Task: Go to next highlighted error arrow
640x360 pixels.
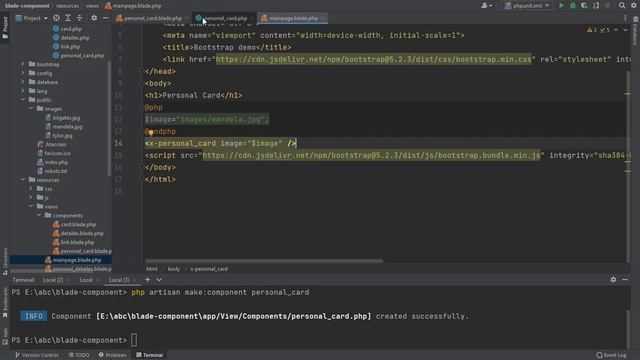Action: (625, 30)
